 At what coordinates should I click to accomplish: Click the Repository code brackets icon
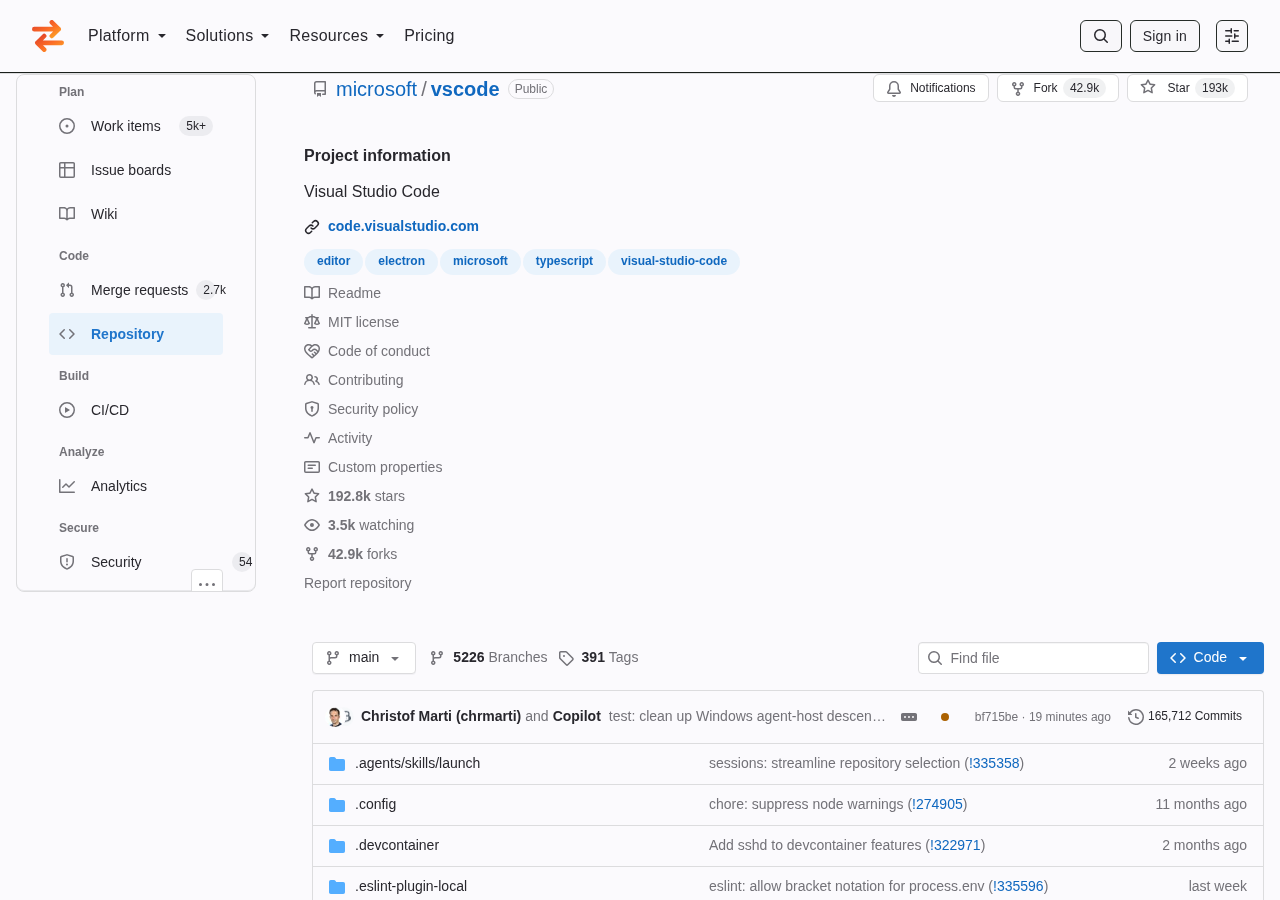(67, 334)
